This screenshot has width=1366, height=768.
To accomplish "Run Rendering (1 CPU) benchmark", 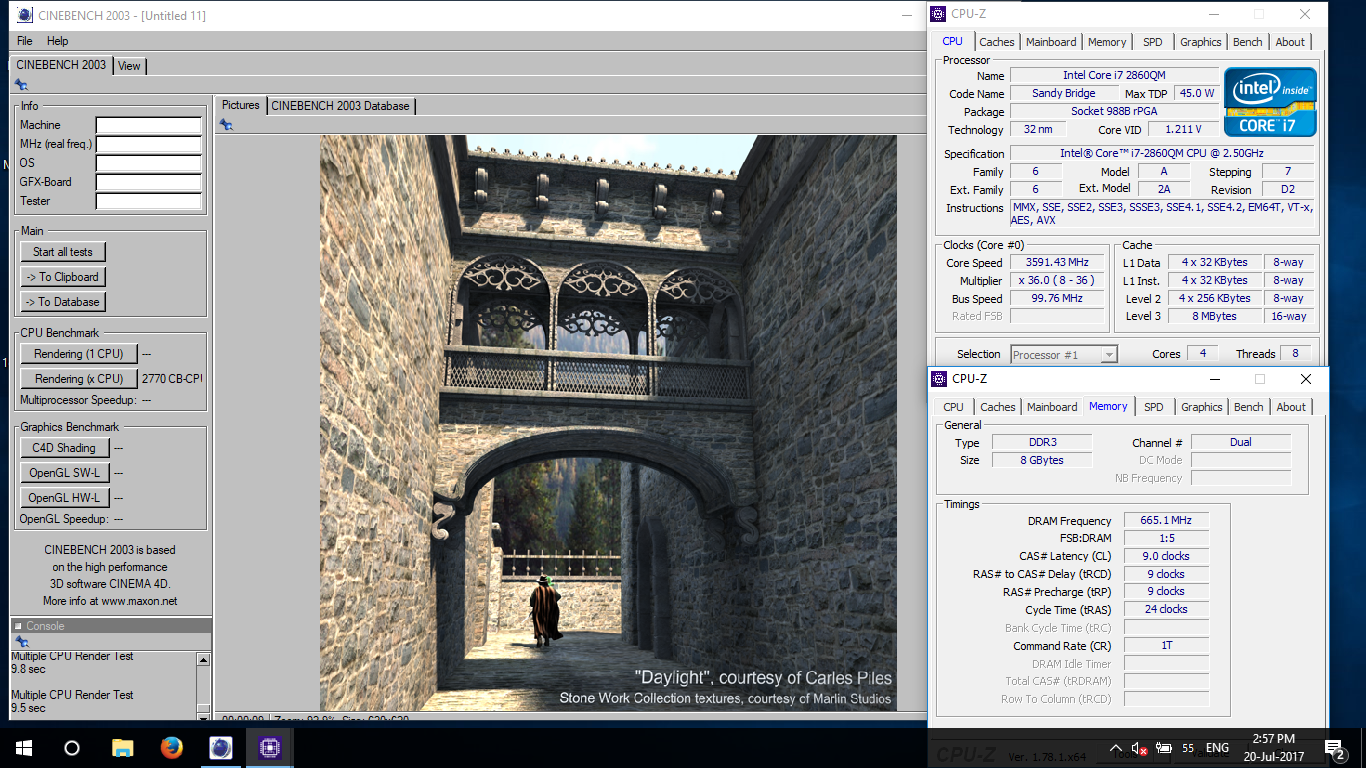I will pyautogui.click(x=79, y=354).
